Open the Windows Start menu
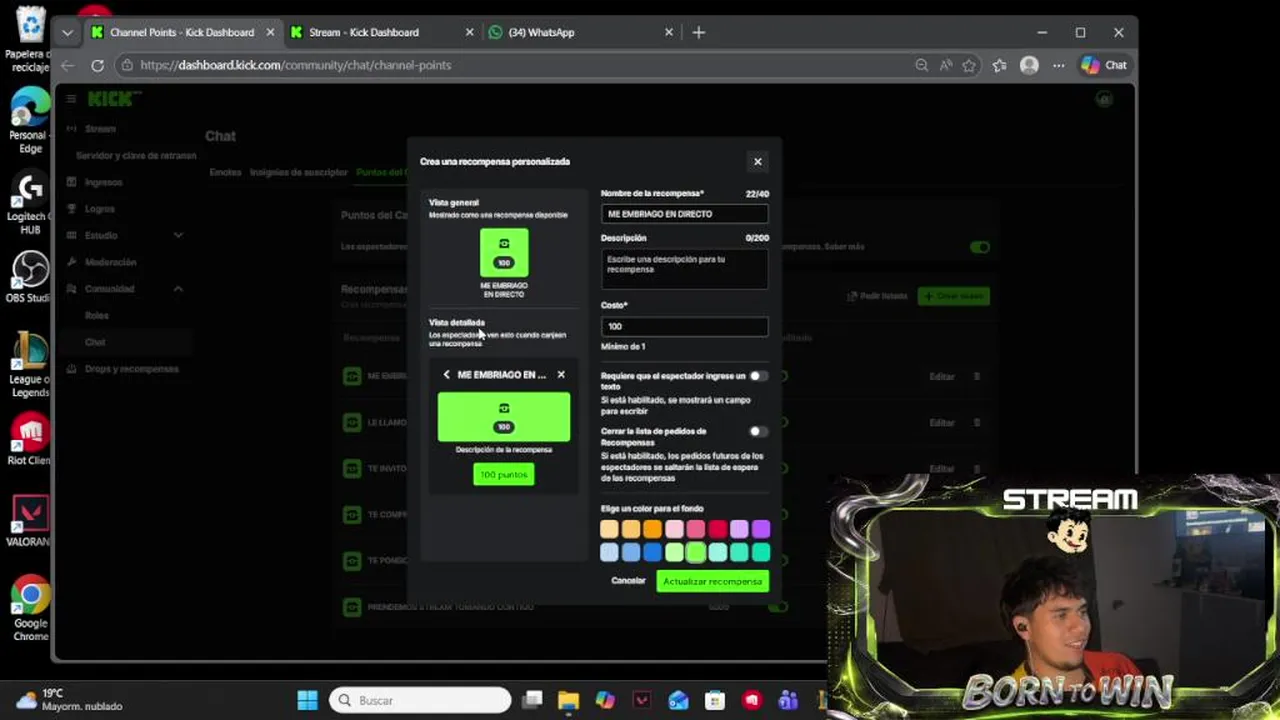 [x=307, y=700]
